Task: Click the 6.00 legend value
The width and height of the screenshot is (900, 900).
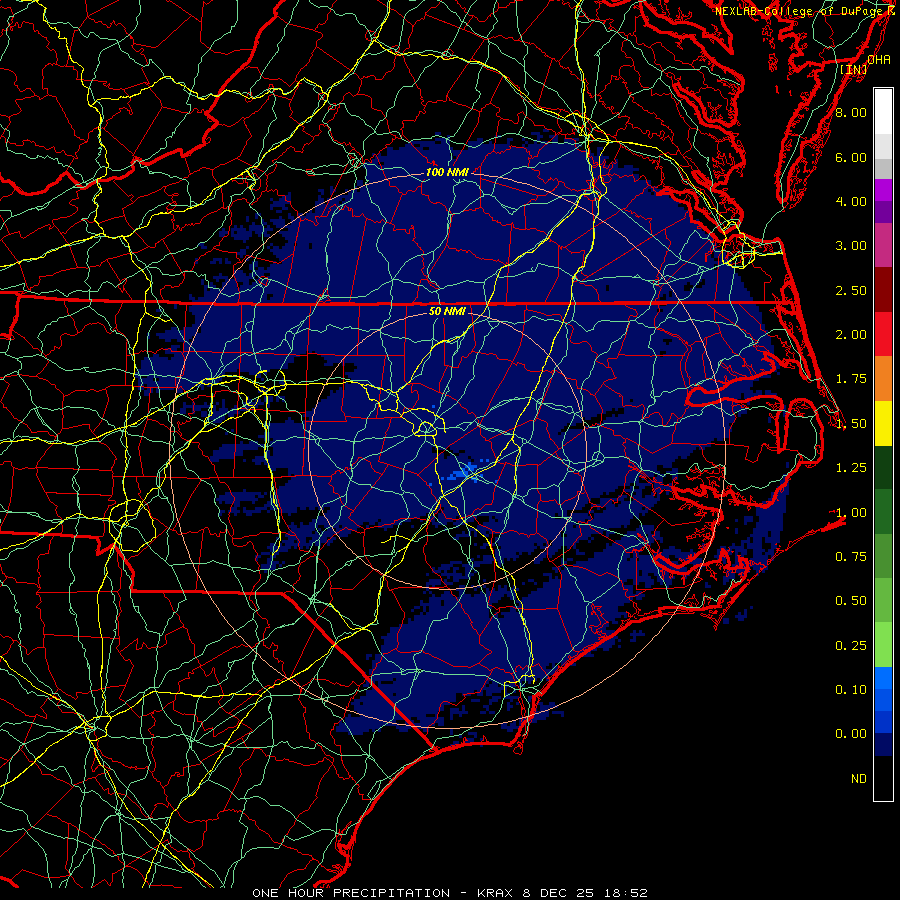Action: [x=851, y=157]
